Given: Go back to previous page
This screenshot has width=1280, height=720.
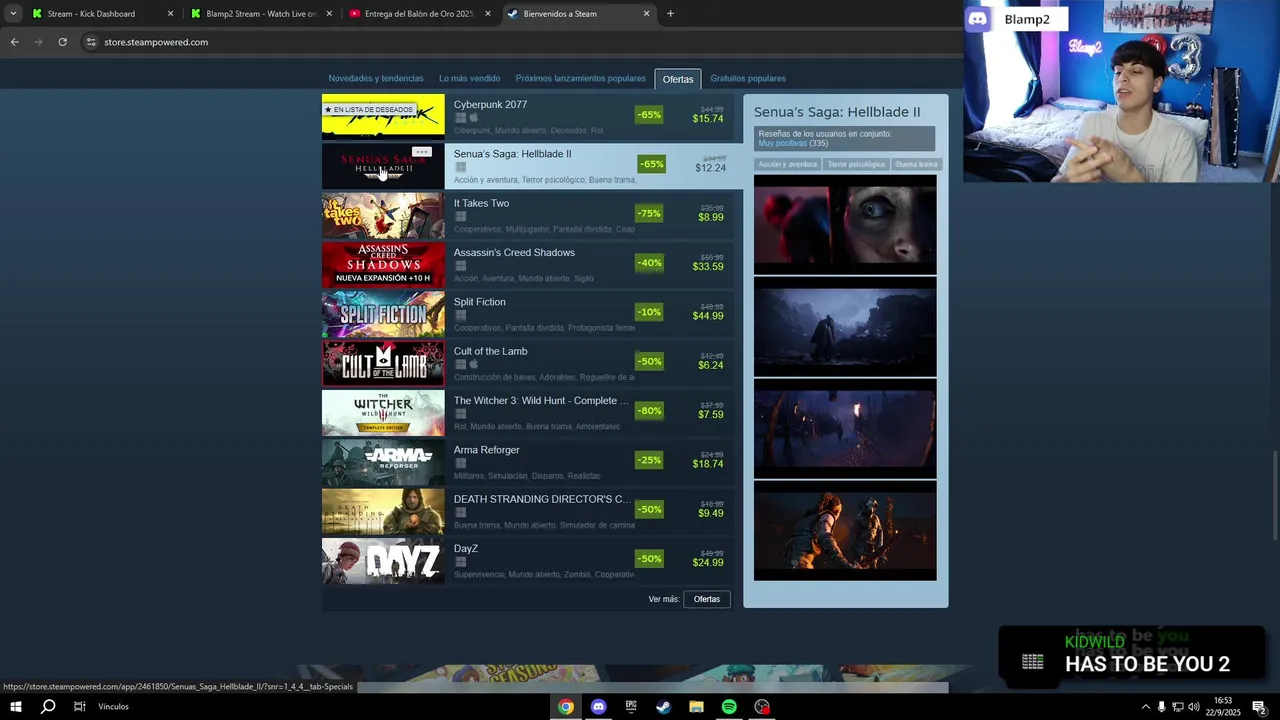Looking at the screenshot, I should click(14, 42).
